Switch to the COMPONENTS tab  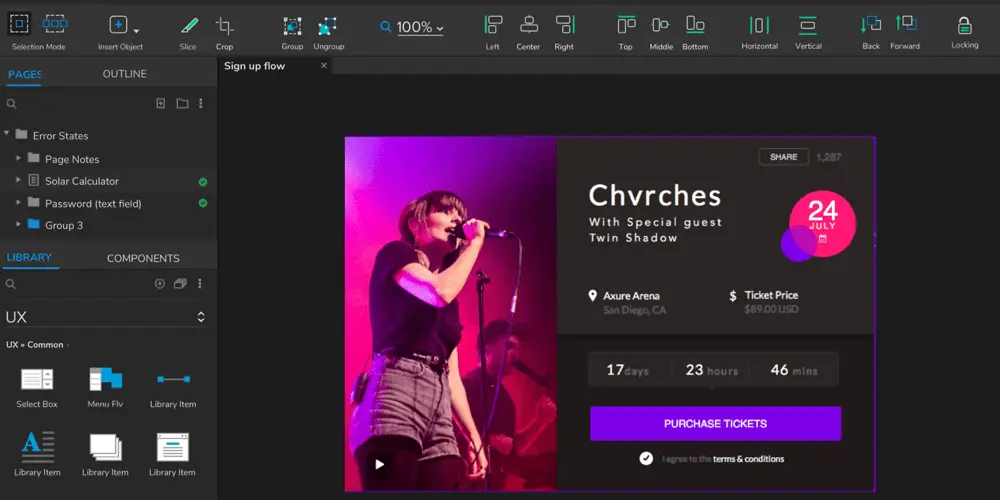pyautogui.click(x=143, y=258)
